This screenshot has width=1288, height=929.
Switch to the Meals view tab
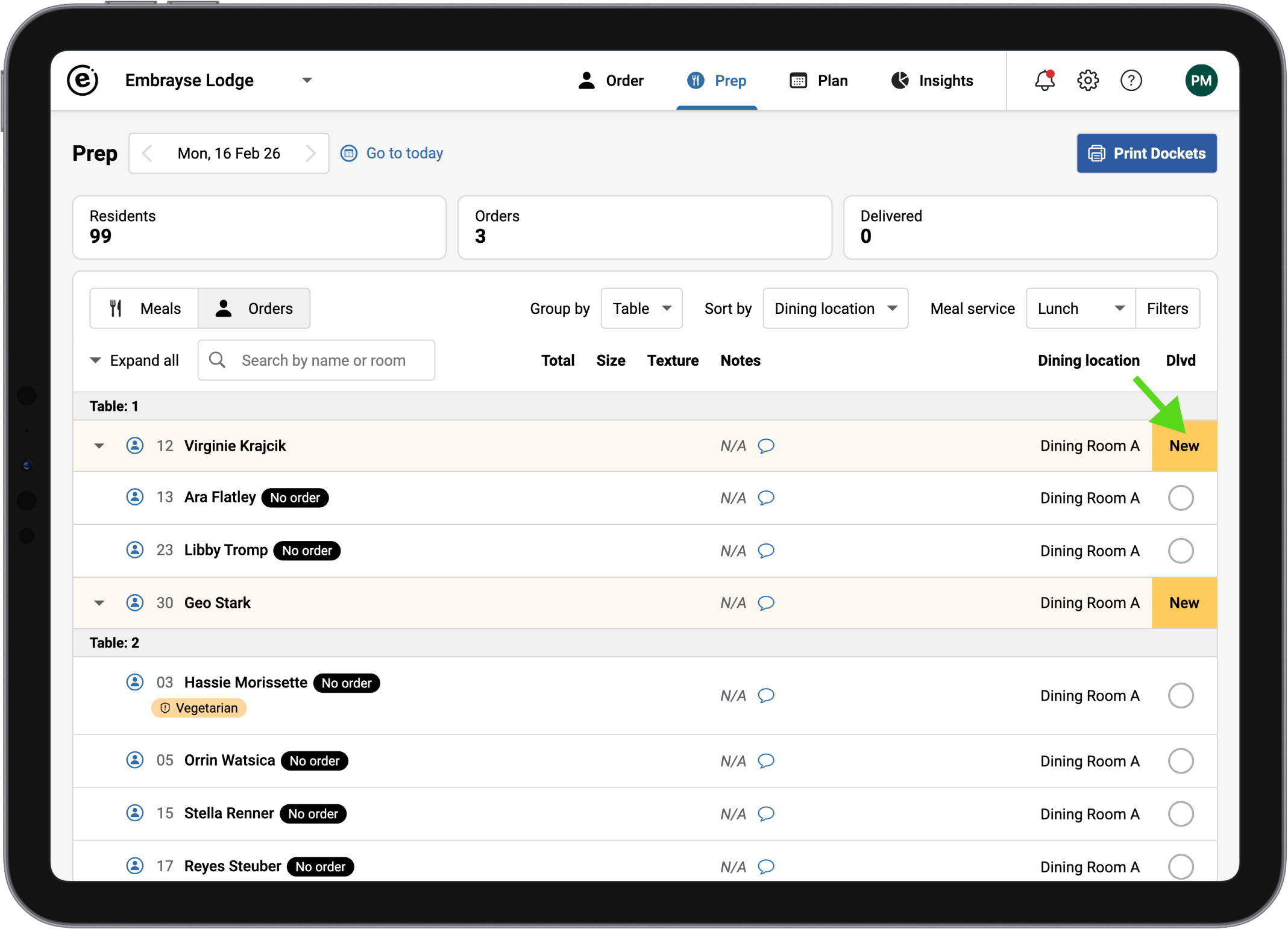(145, 308)
